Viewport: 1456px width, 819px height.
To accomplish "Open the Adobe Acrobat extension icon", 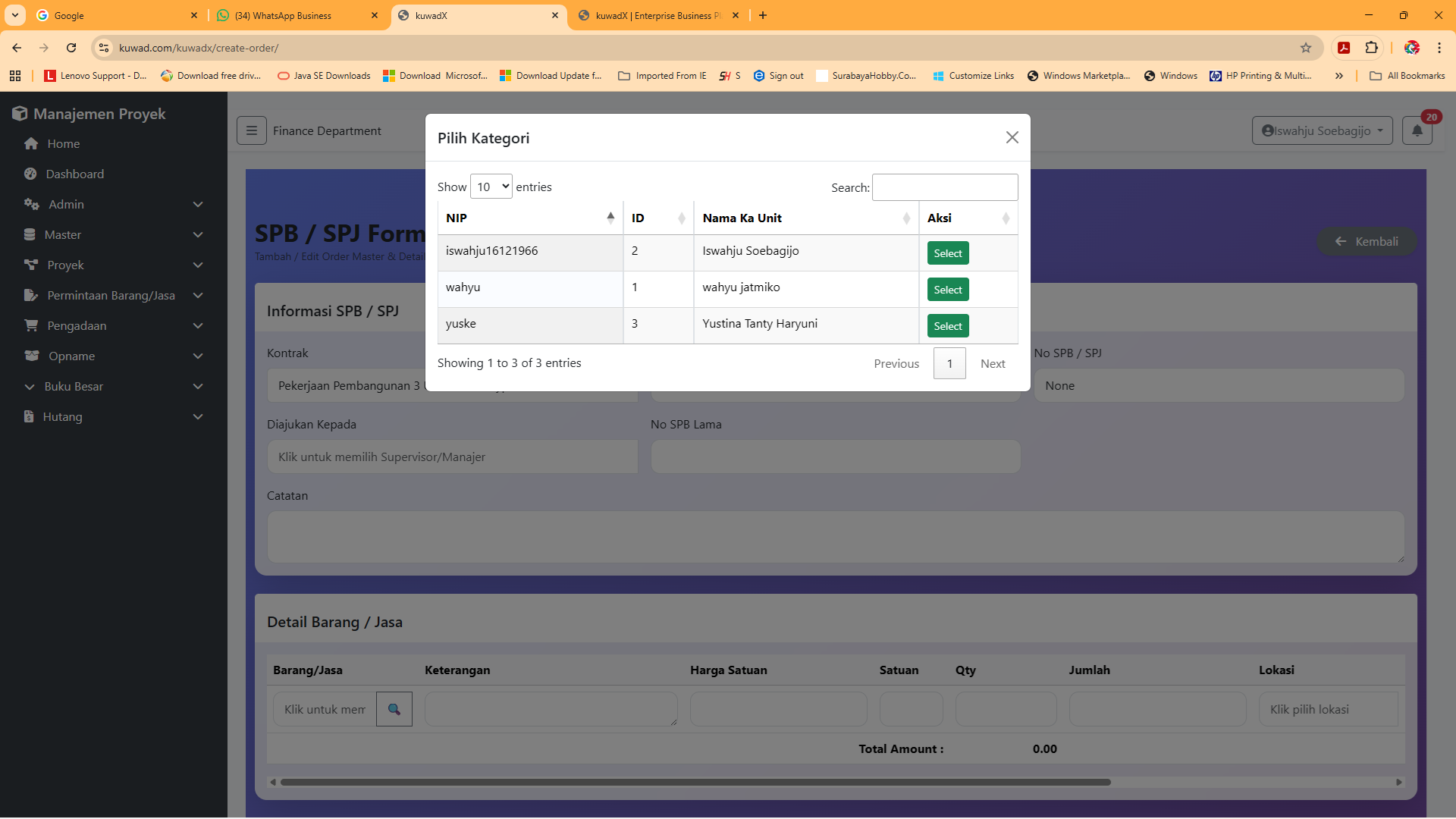I will (1344, 48).
